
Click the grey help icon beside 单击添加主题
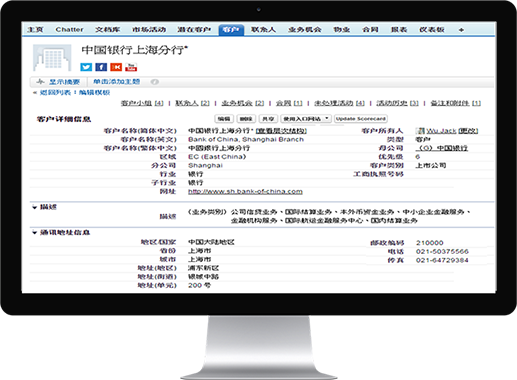click(154, 82)
